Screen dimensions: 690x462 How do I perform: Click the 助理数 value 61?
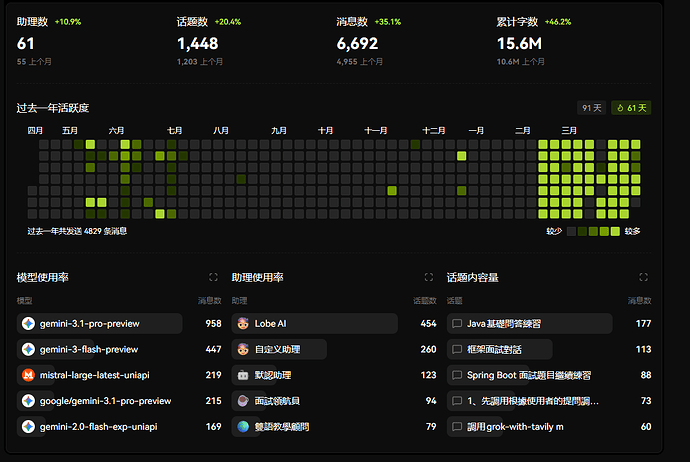(26, 44)
